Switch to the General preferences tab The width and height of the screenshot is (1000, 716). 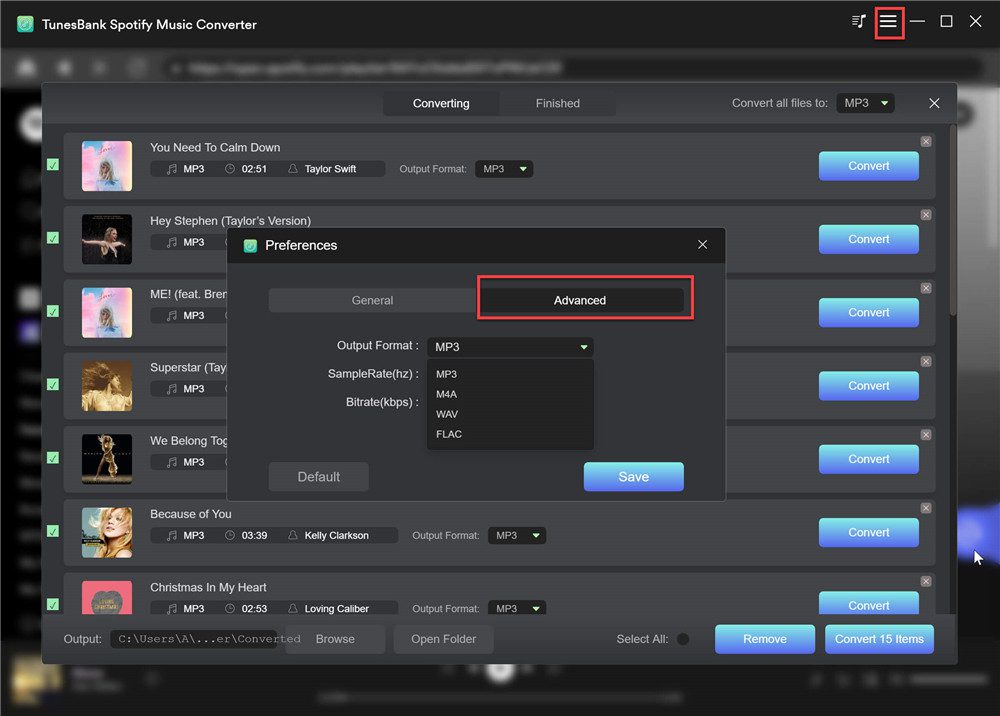pos(372,300)
